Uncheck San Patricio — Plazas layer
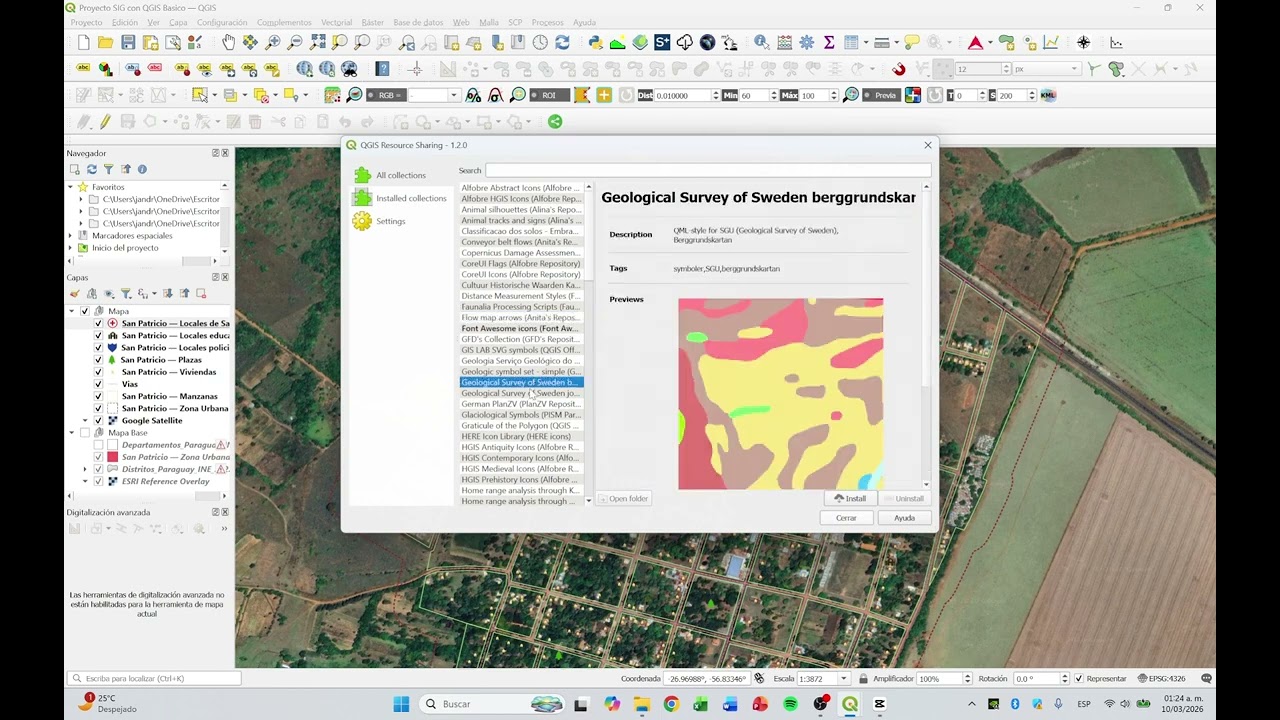 click(98, 360)
